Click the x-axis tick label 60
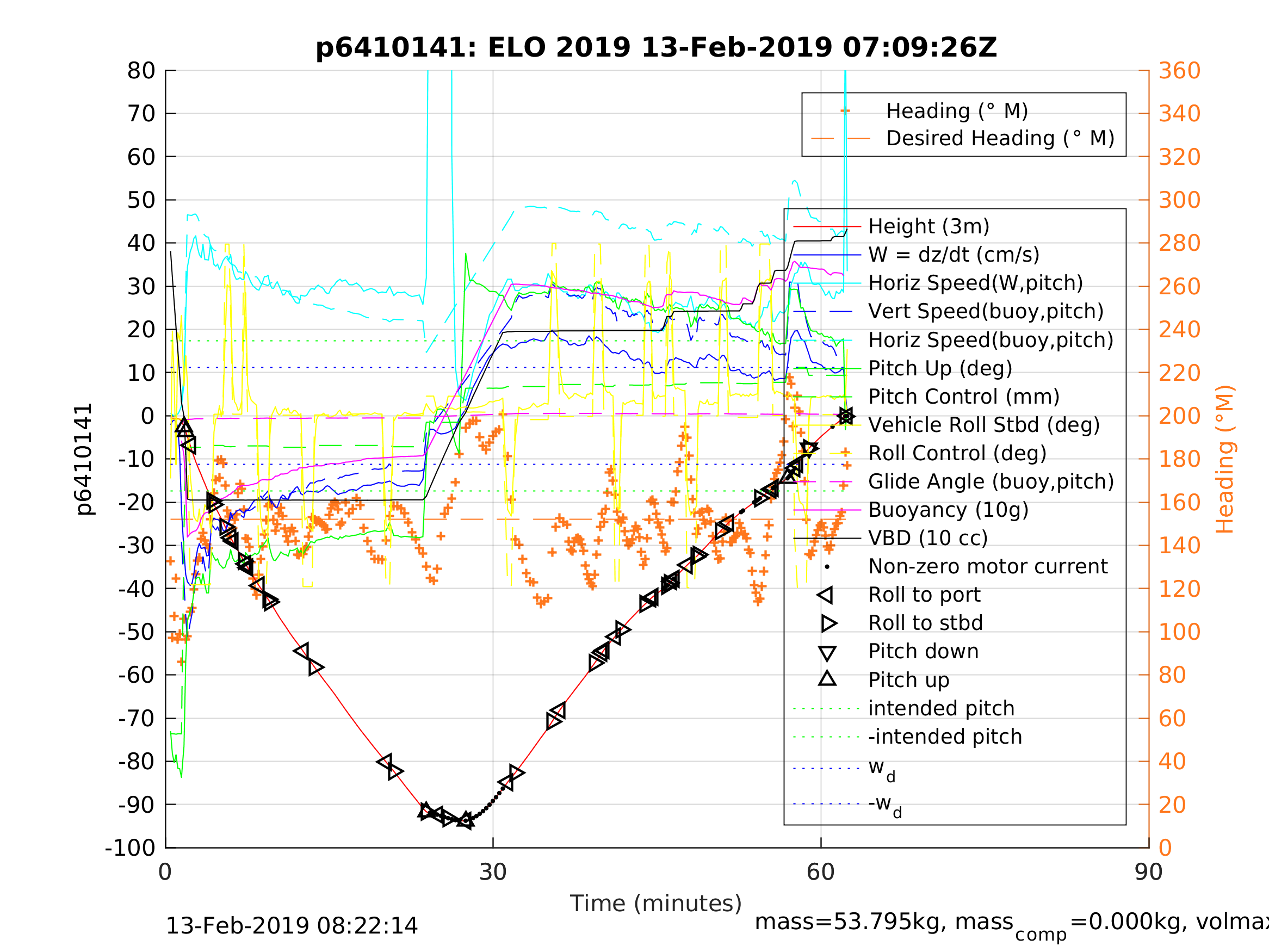The image size is (1269, 952). click(820, 873)
